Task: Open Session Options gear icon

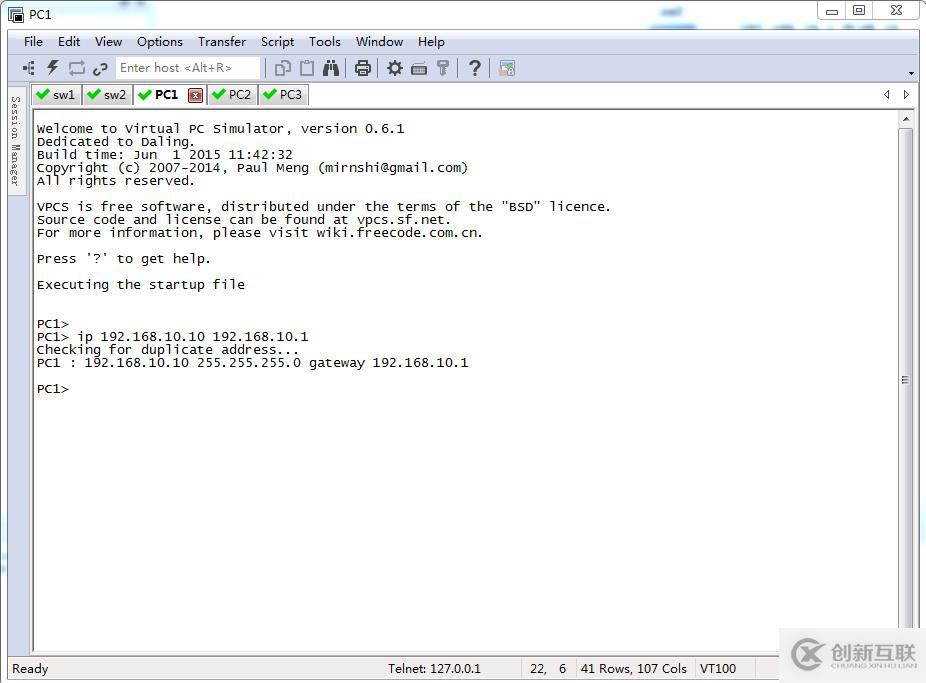Action: pyautogui.click(x=394, y=68)
